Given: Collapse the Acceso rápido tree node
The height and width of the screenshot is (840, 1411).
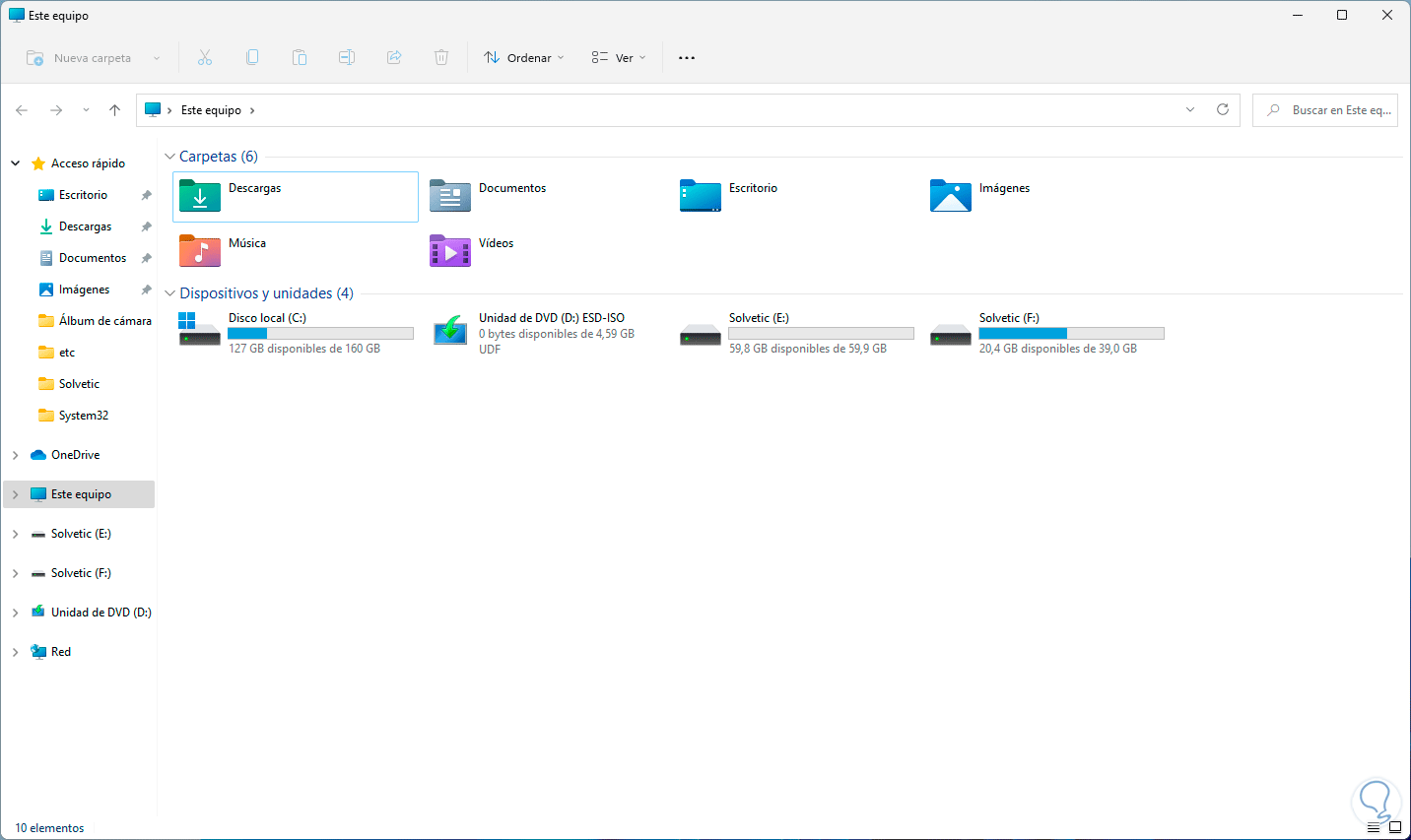Looking at the screenshot, I should coord(16,163).
